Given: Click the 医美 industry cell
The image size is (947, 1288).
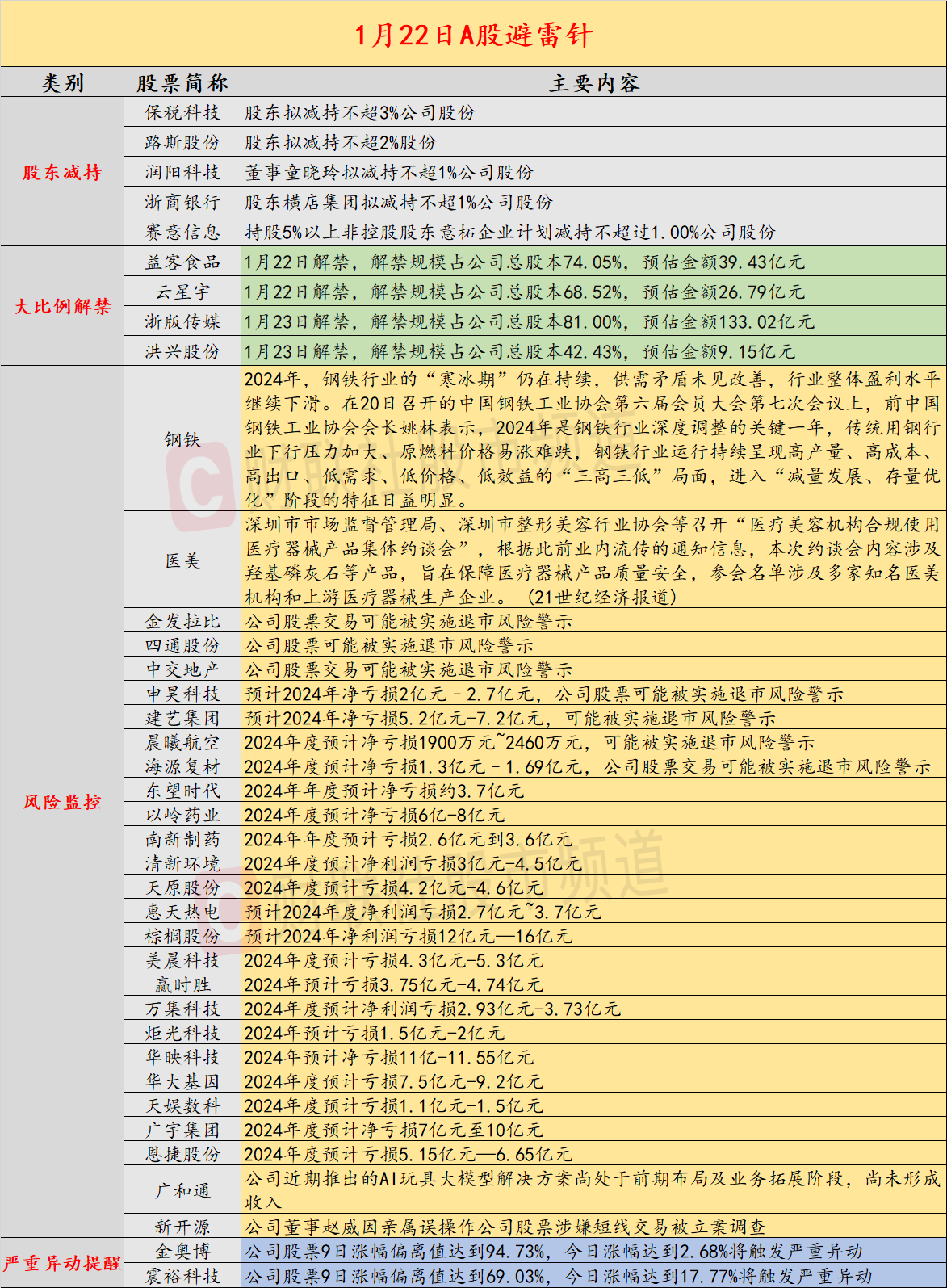Looking at the screenshot, I should 182,560.
